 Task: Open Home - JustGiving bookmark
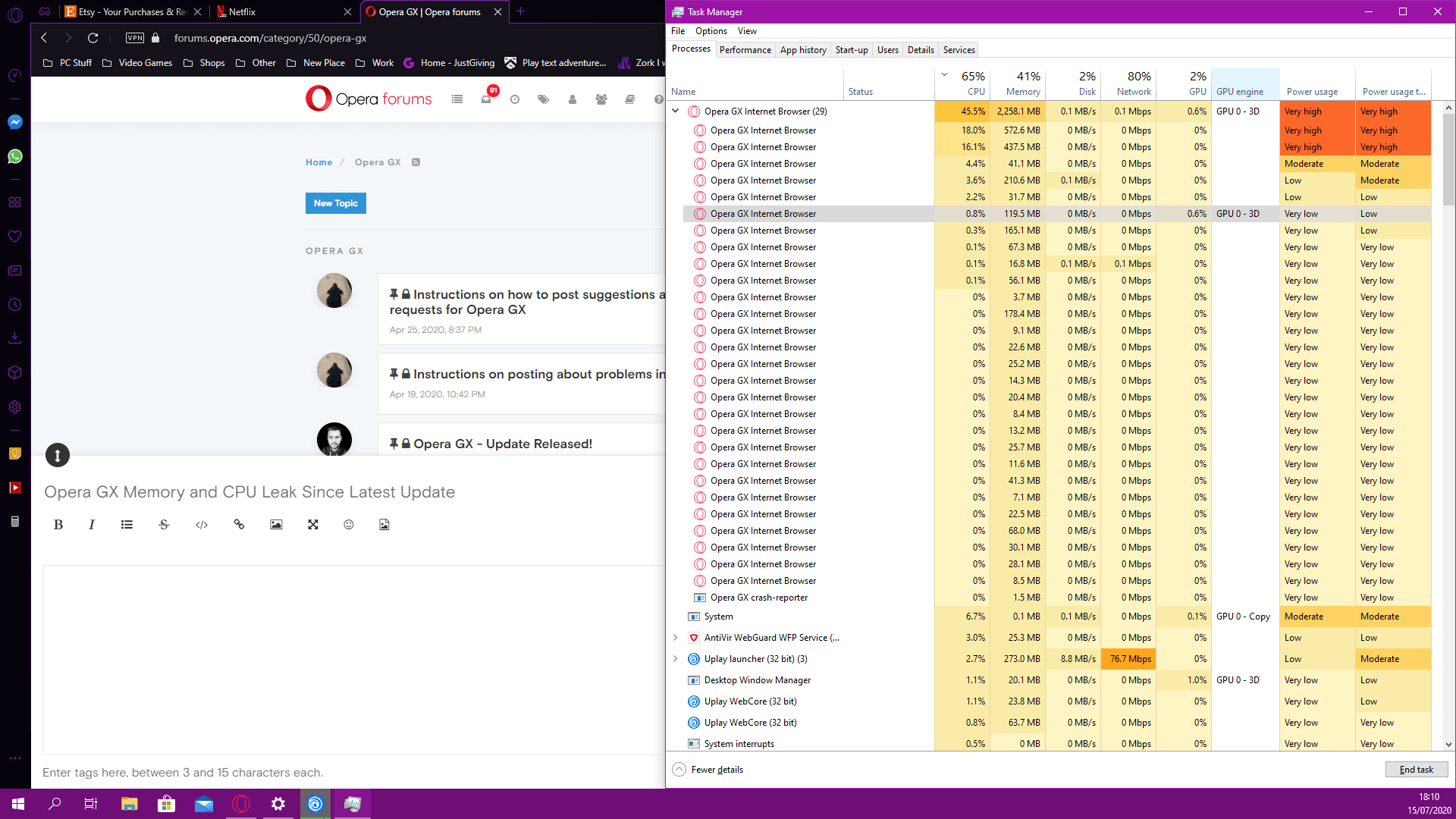pos(449,63)
